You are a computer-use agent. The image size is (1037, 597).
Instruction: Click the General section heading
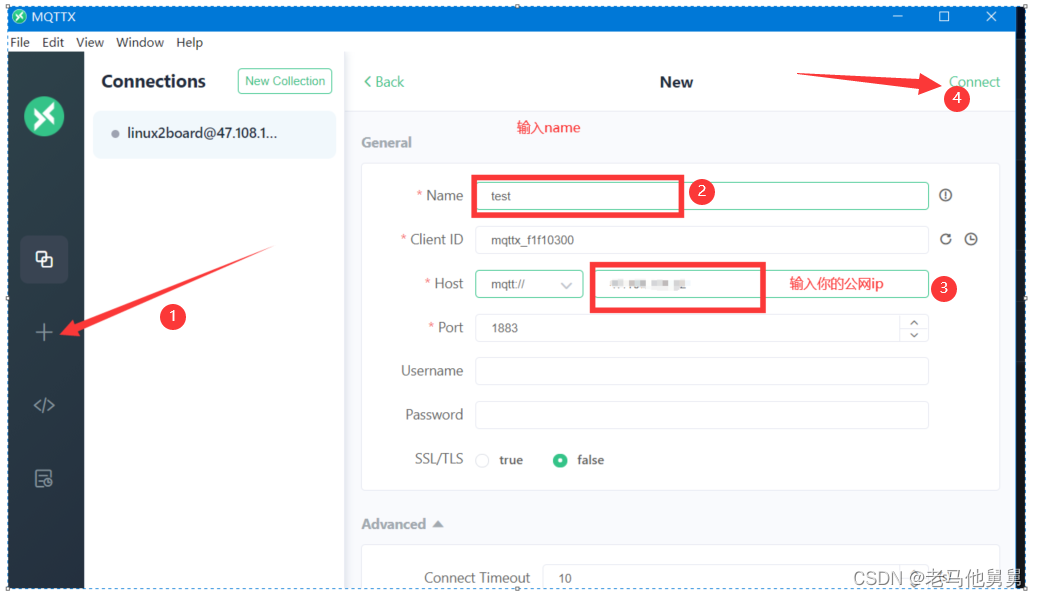click(x=386, y=143)
